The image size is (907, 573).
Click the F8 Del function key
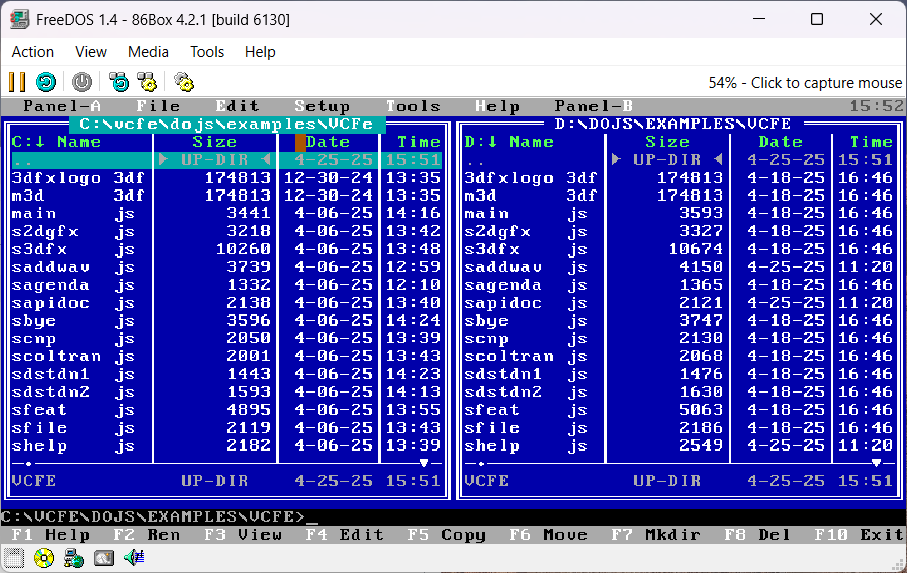tap(758, 535)
